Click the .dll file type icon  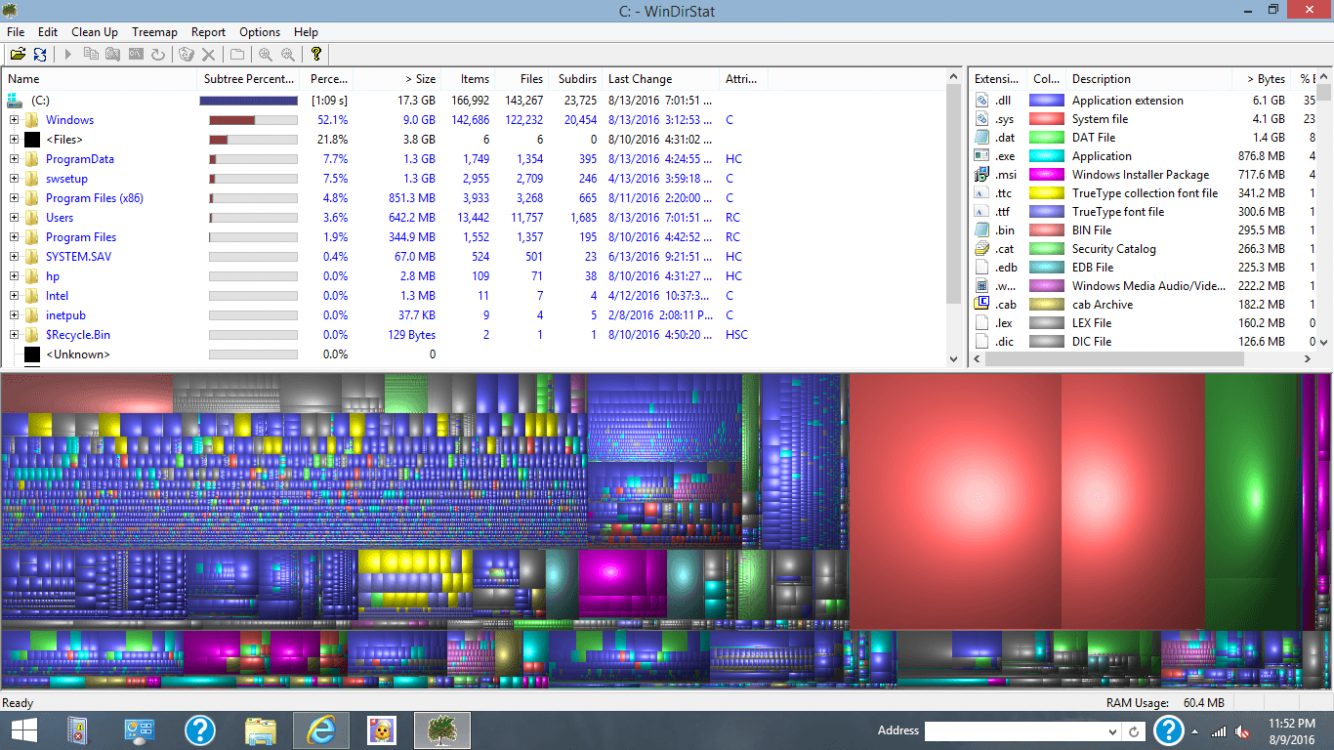[x=982, y=101]
